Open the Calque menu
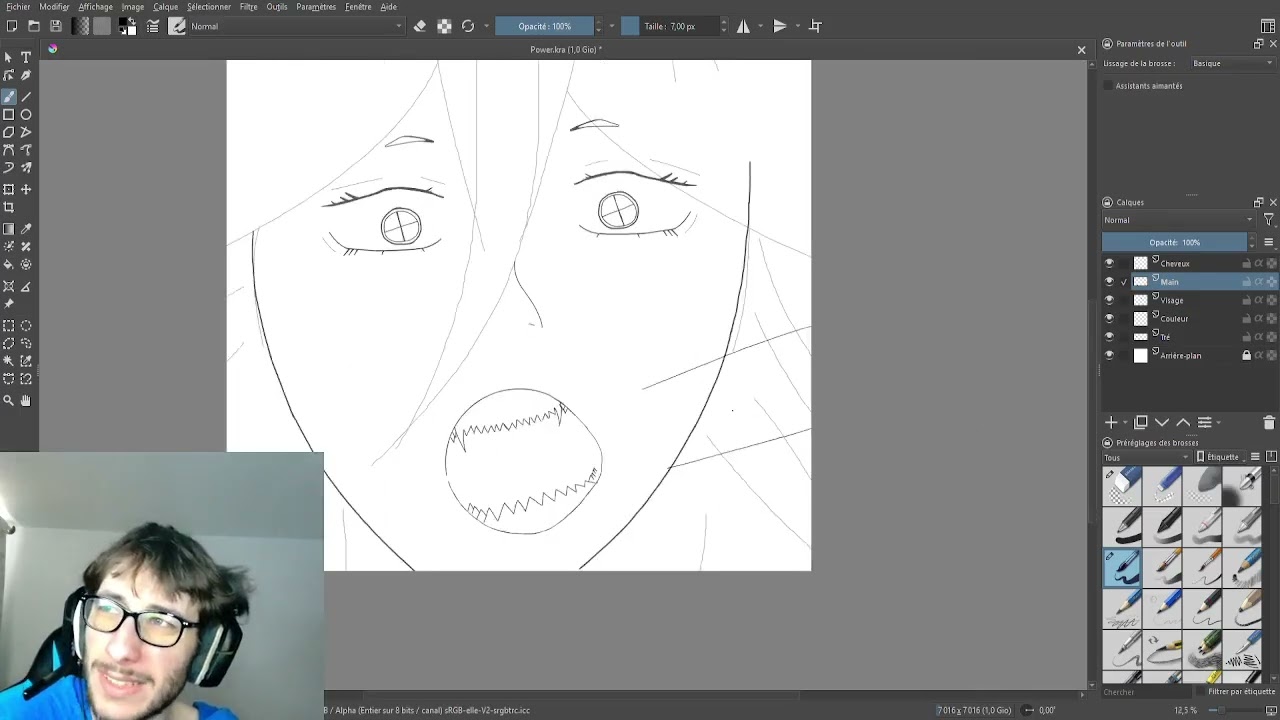1280x720 pixels. point(166,7)
